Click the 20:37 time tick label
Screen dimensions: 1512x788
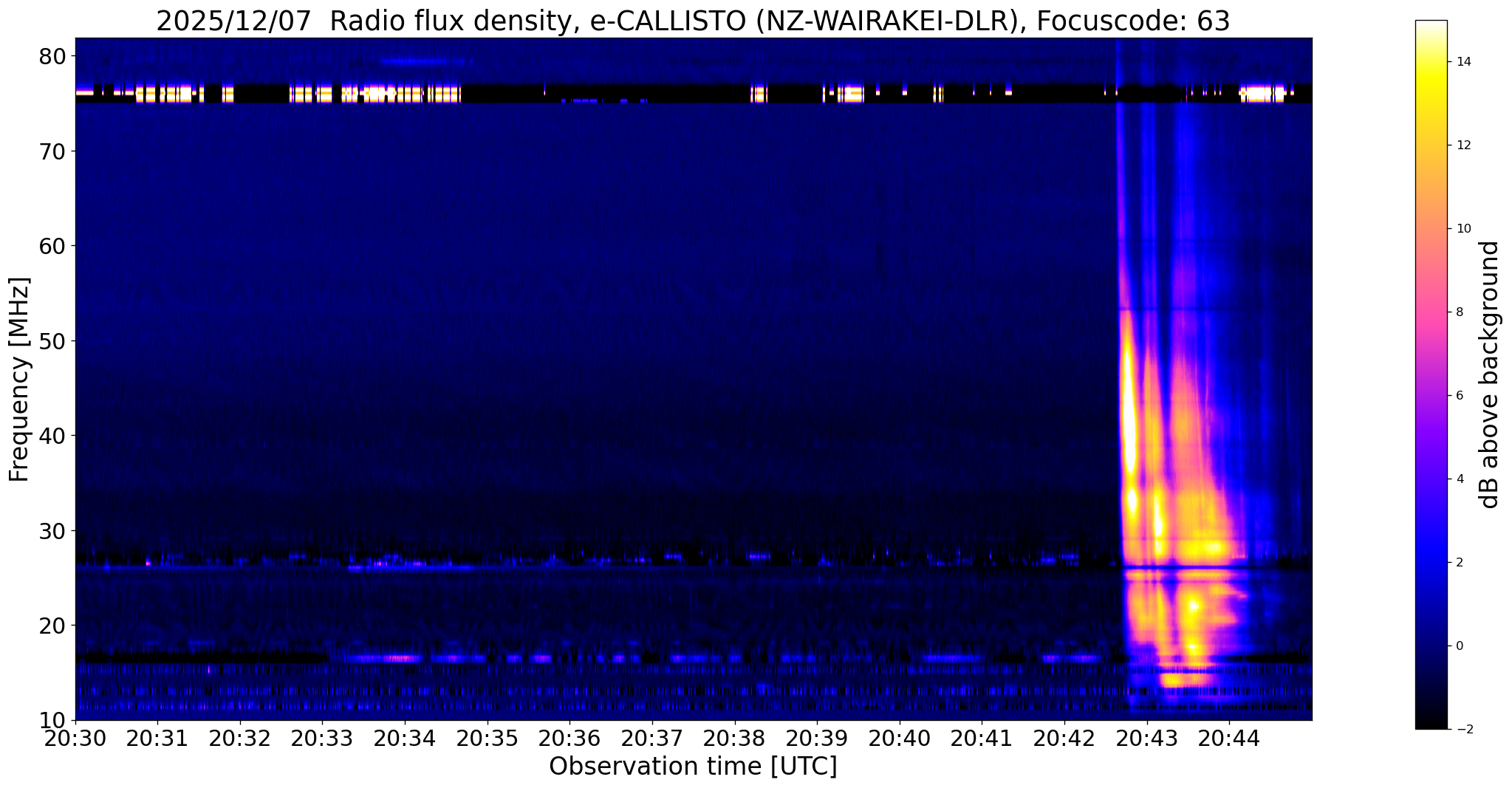click(x=652, y=739)
